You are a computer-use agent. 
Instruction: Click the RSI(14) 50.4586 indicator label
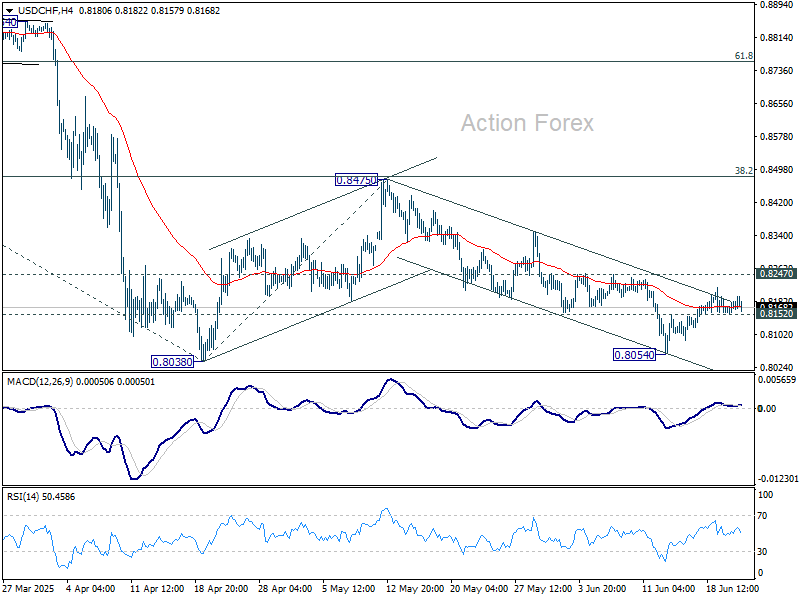41,496
